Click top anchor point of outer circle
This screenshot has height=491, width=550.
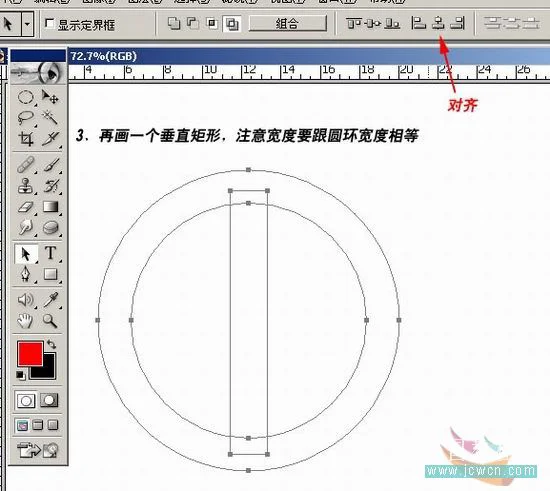(248, 170)
